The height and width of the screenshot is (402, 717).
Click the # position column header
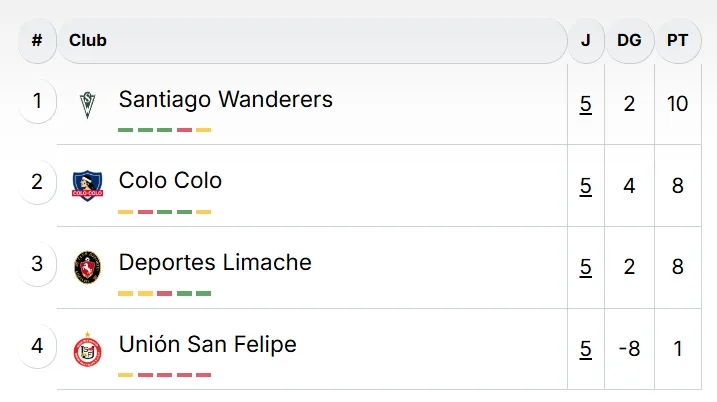tap(37, 41)
